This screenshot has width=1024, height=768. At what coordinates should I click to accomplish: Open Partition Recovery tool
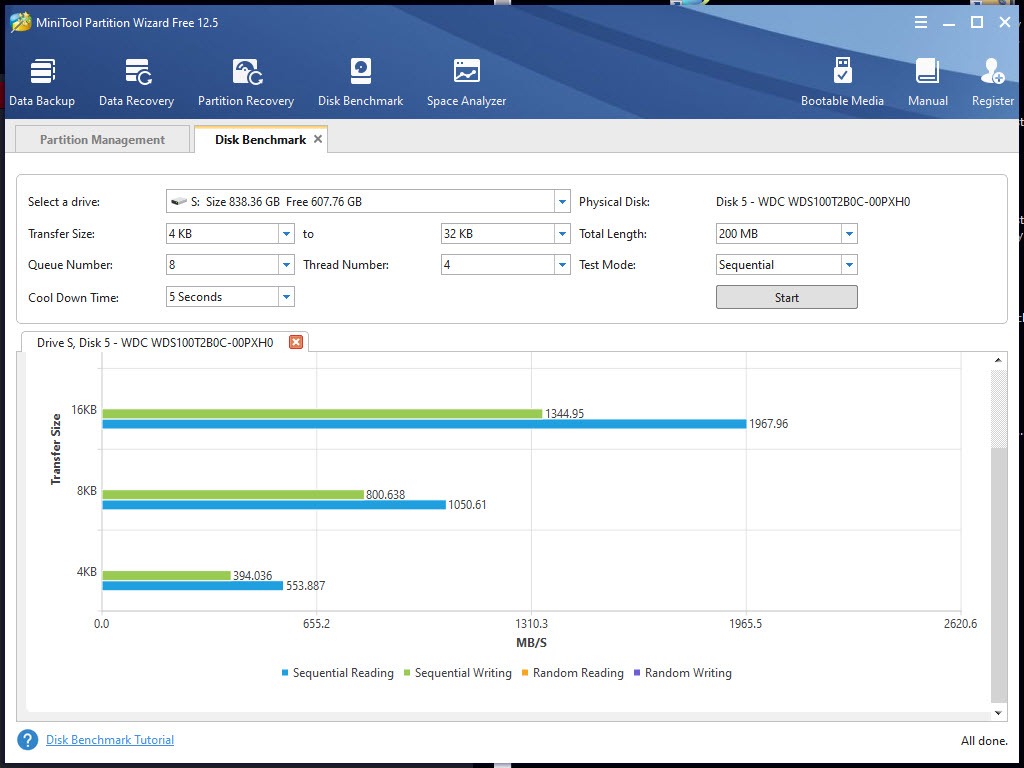[x=246, y=82]
